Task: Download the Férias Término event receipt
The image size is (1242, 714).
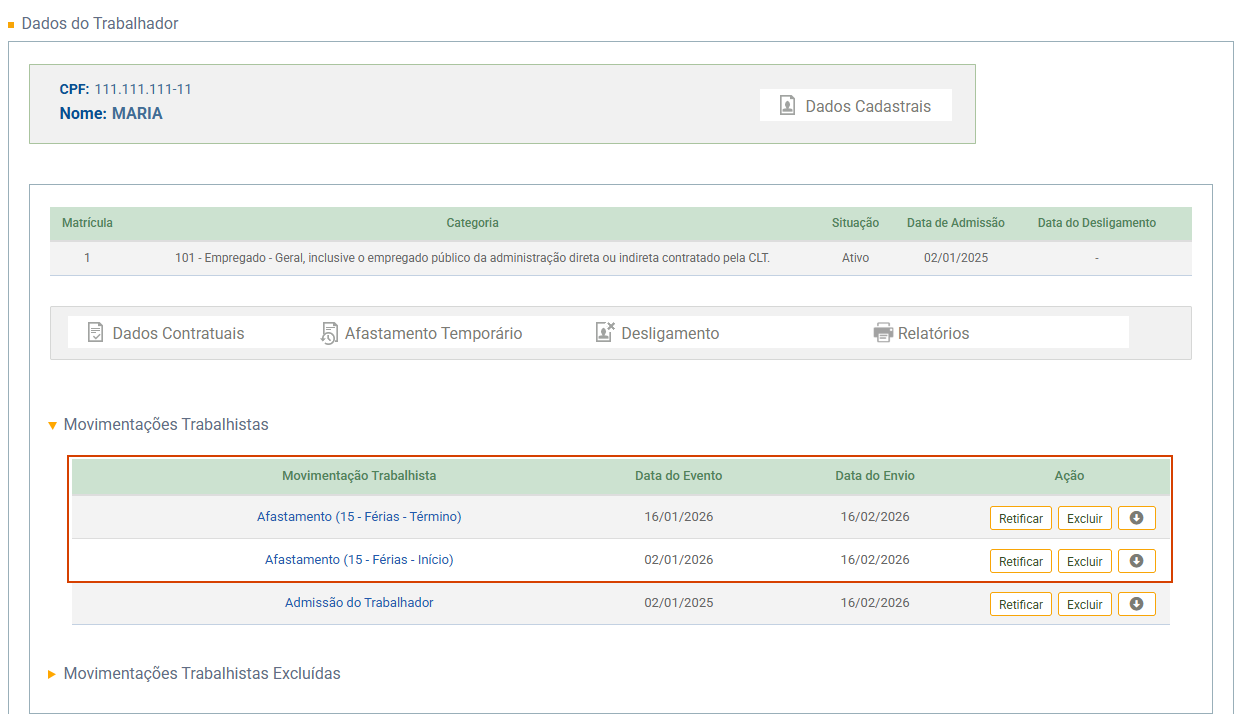Action: [1136, 518]
